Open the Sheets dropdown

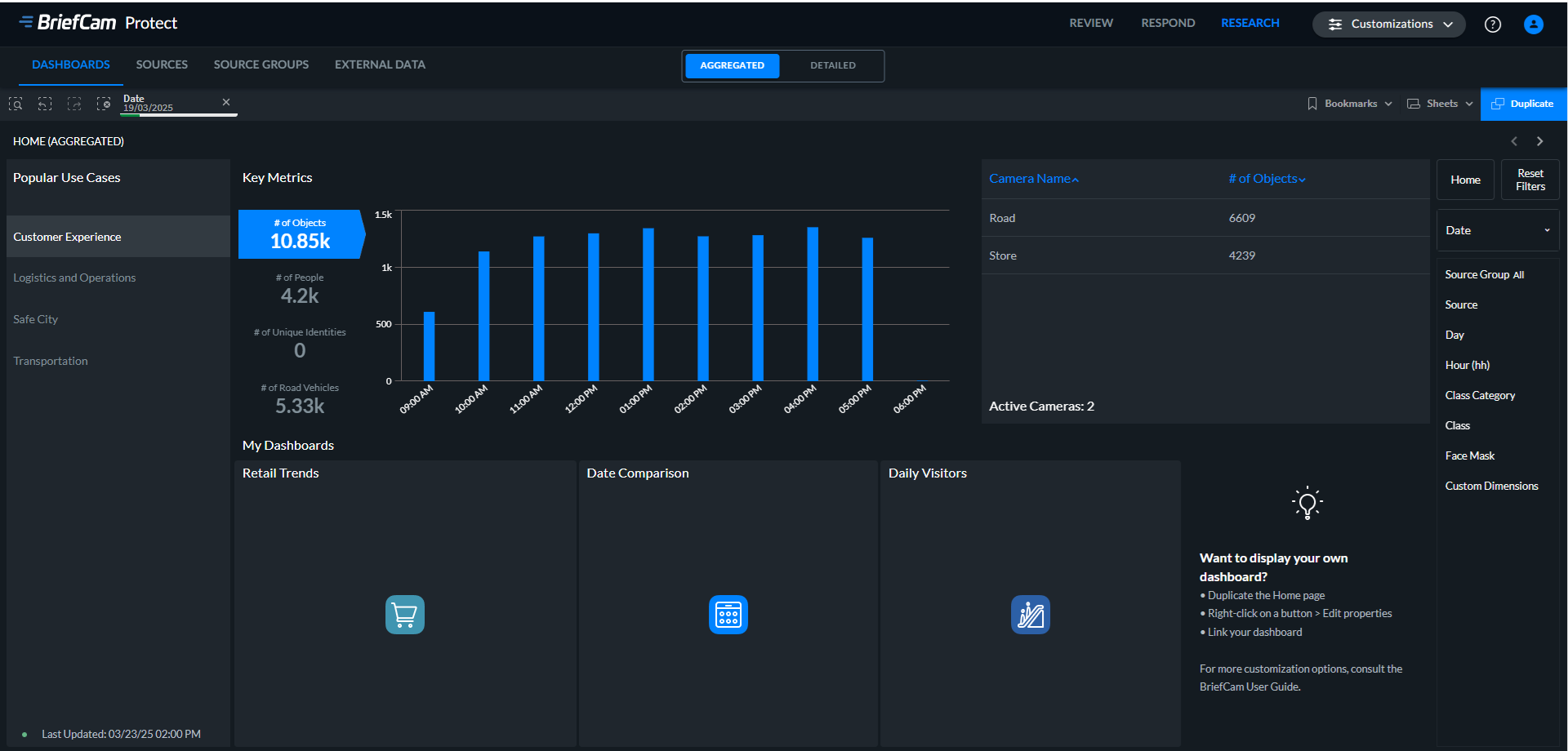click(x=1441, y=104)
